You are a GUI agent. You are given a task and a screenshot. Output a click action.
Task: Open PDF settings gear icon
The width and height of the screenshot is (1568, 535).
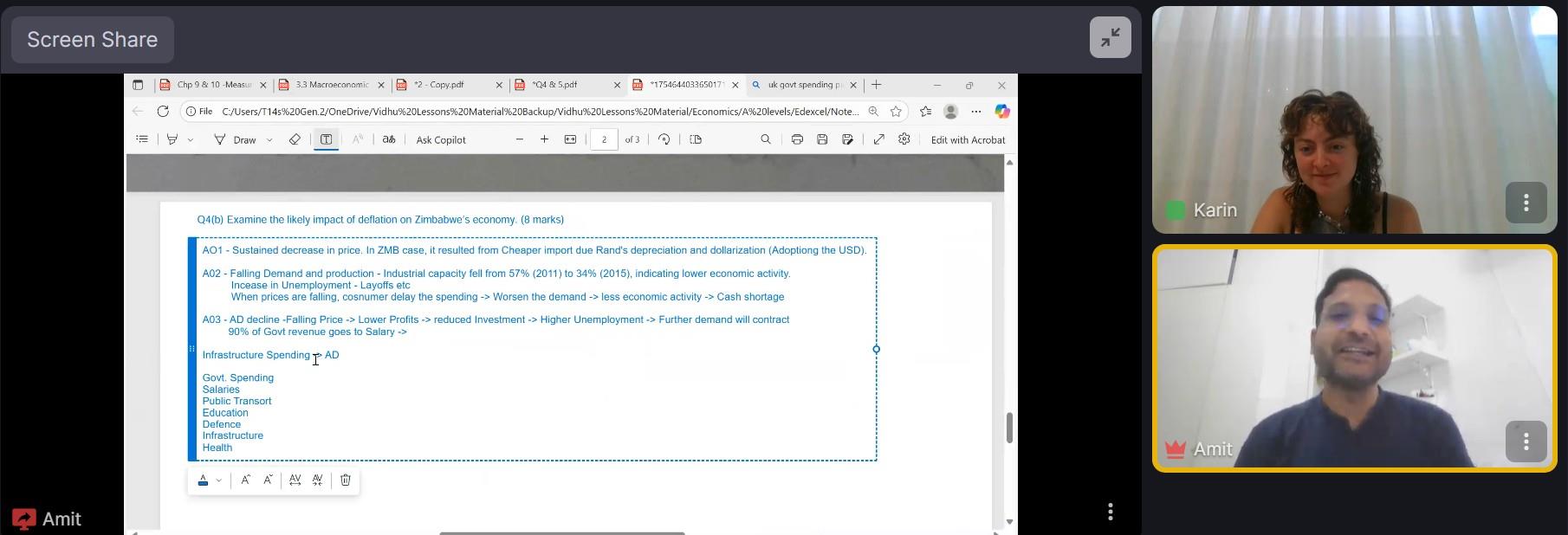click(904, 139)
